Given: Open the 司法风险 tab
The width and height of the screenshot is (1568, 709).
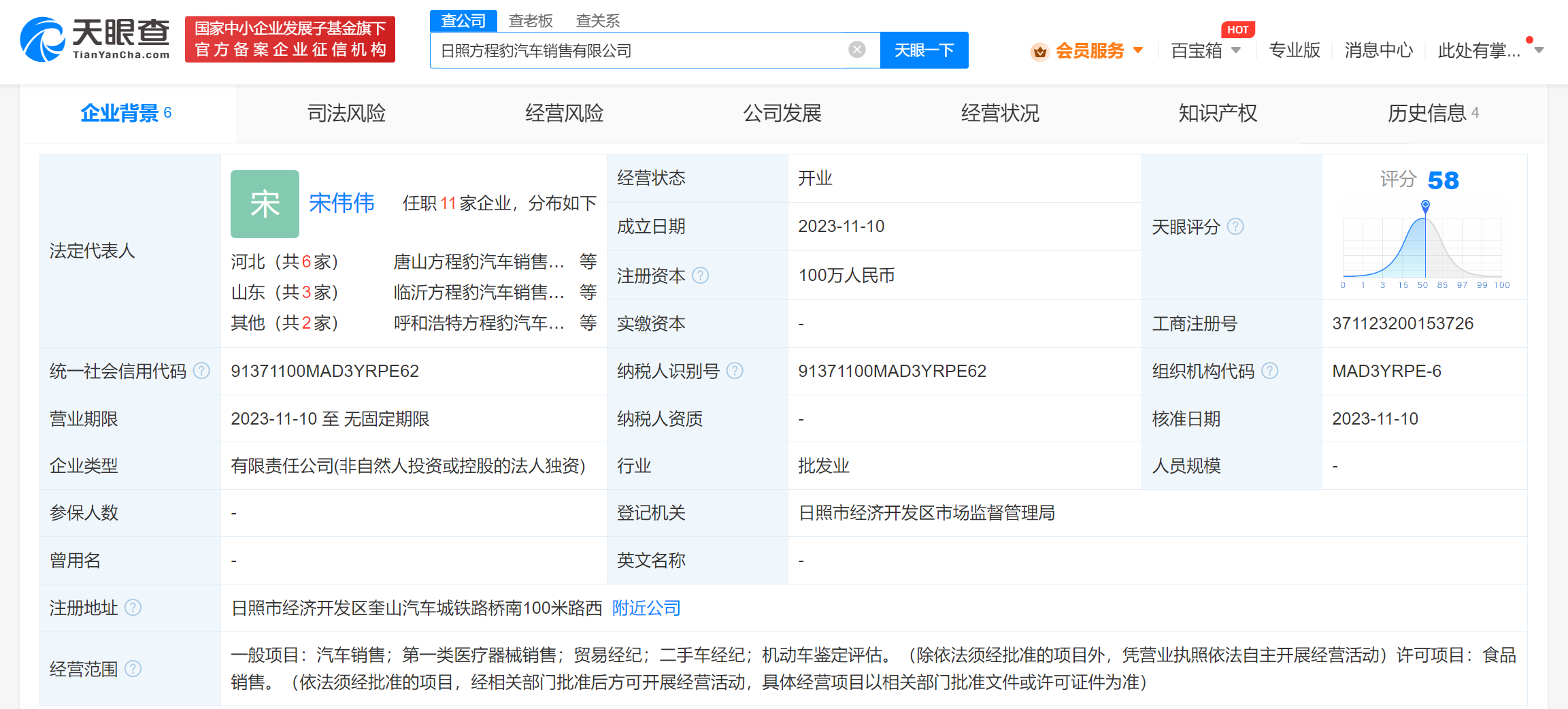Looking at the screenshot, I should tap(346, 113).
